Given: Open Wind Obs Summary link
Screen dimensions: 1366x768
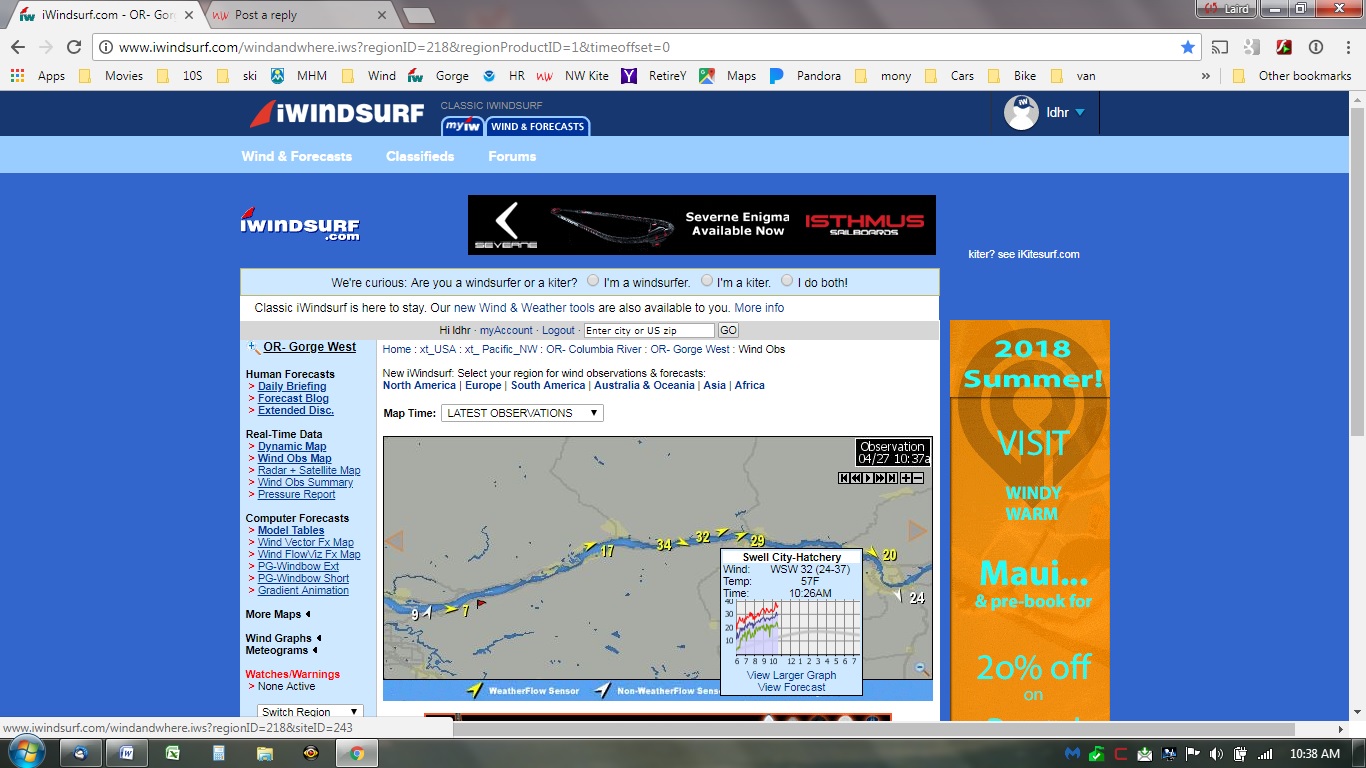Looking at the screenshot, I should 305,482.
